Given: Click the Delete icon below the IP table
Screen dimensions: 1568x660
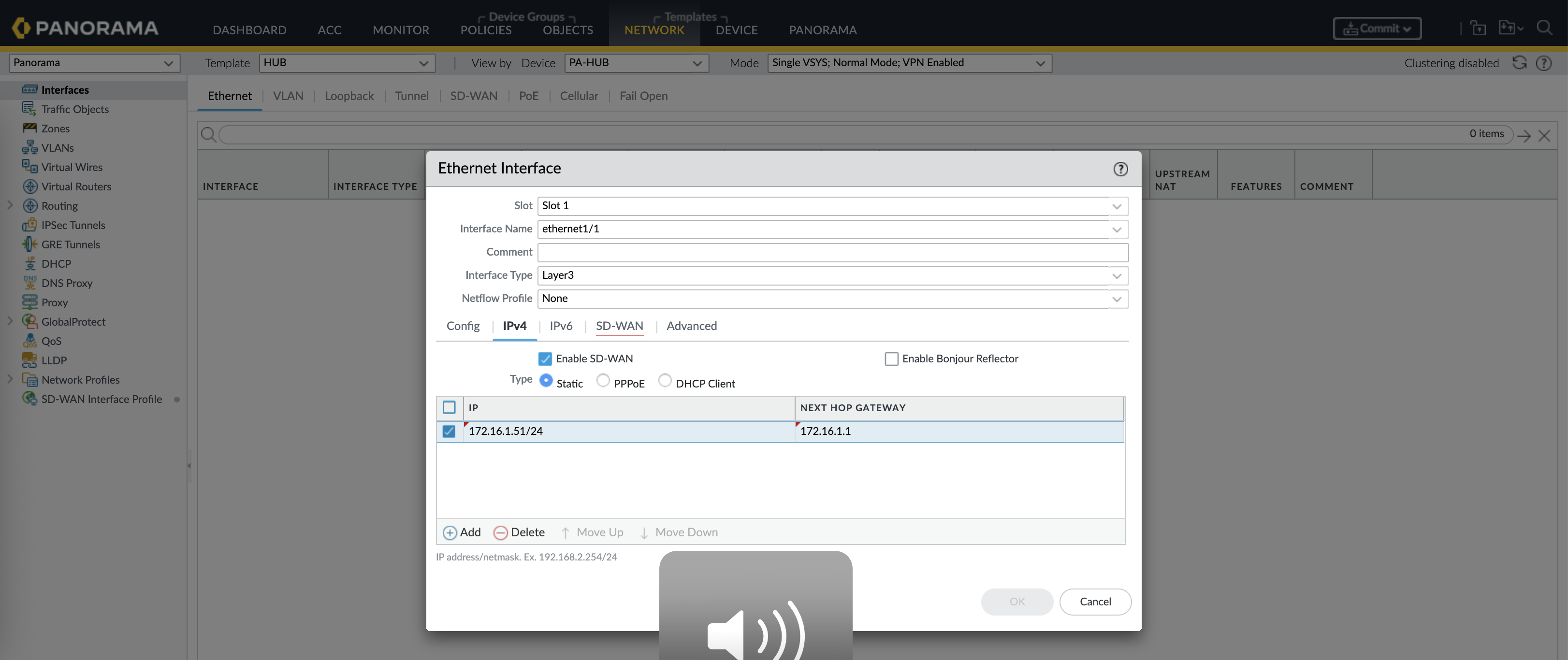Looking at the screenshot, I should pos(500,533).
